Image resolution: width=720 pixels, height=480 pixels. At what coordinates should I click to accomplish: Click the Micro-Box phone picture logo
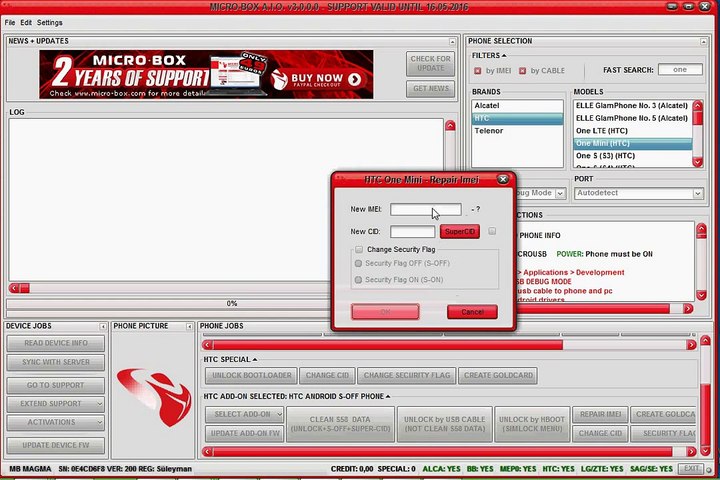pos(154,396)
